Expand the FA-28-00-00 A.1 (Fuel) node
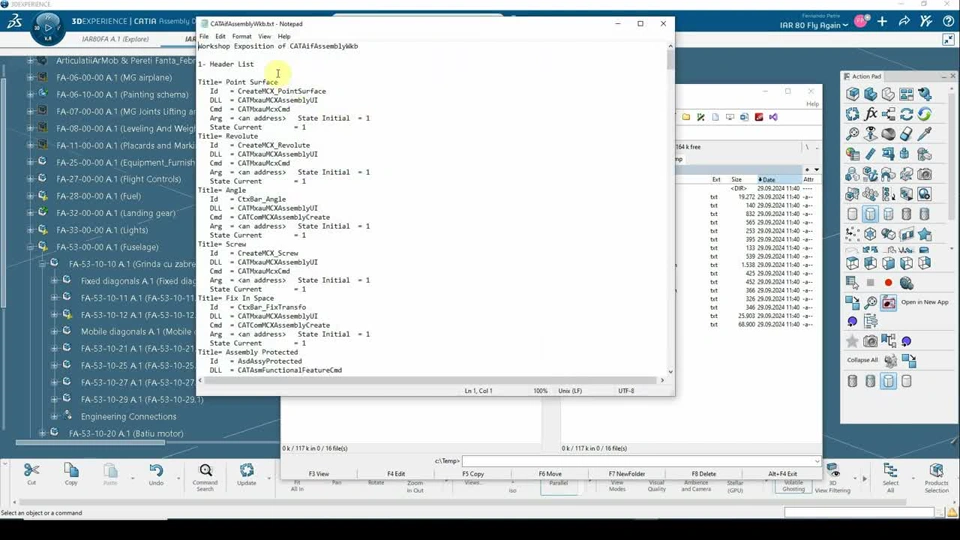Viewport: 960px width, 540px height. pos(30,197)
